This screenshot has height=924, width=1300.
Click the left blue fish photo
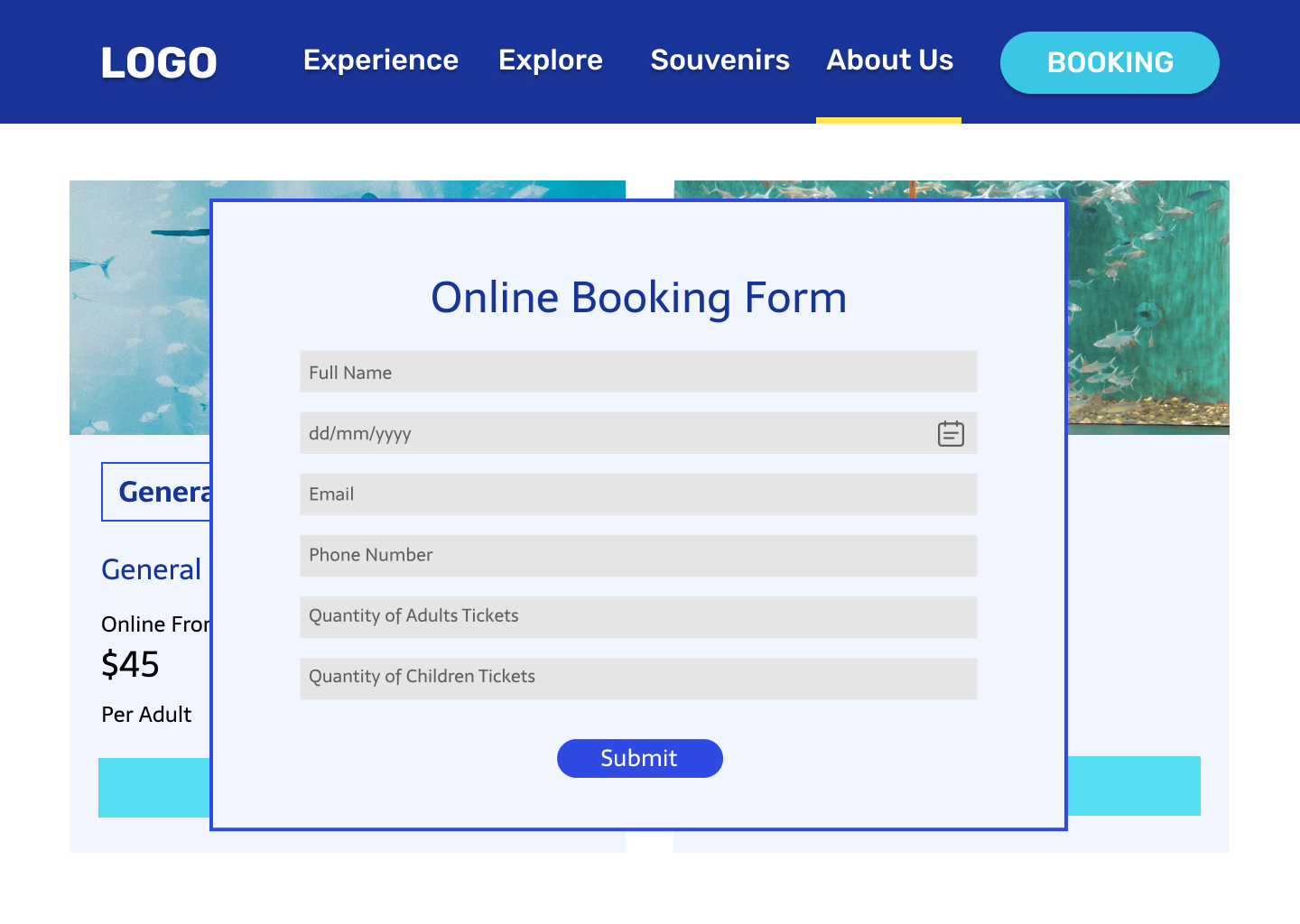(139, 307)
